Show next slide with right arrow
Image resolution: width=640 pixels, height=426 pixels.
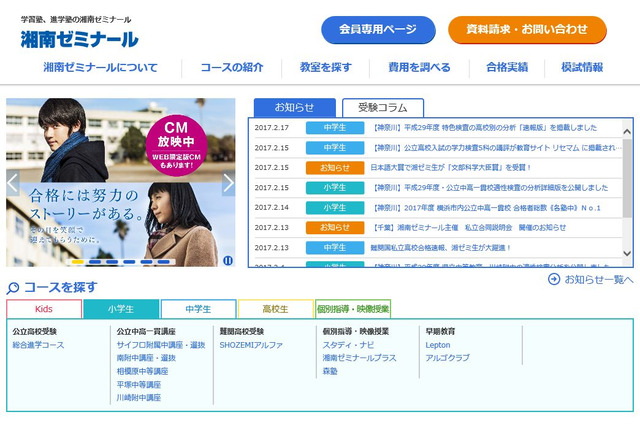pyautogui.click(x=229, y=182)
